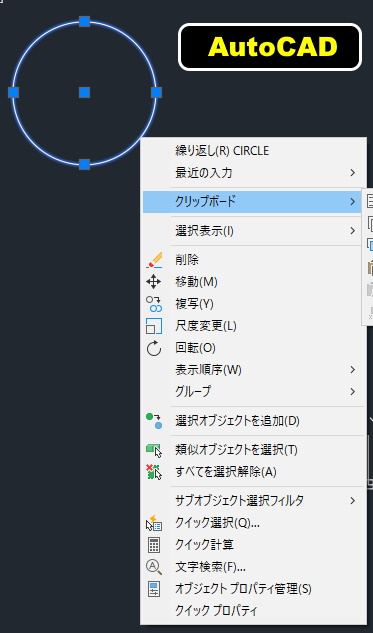373x633 pixels.
Task: Click the rotate icon beside 回転(O)
Action: [154, 348]
